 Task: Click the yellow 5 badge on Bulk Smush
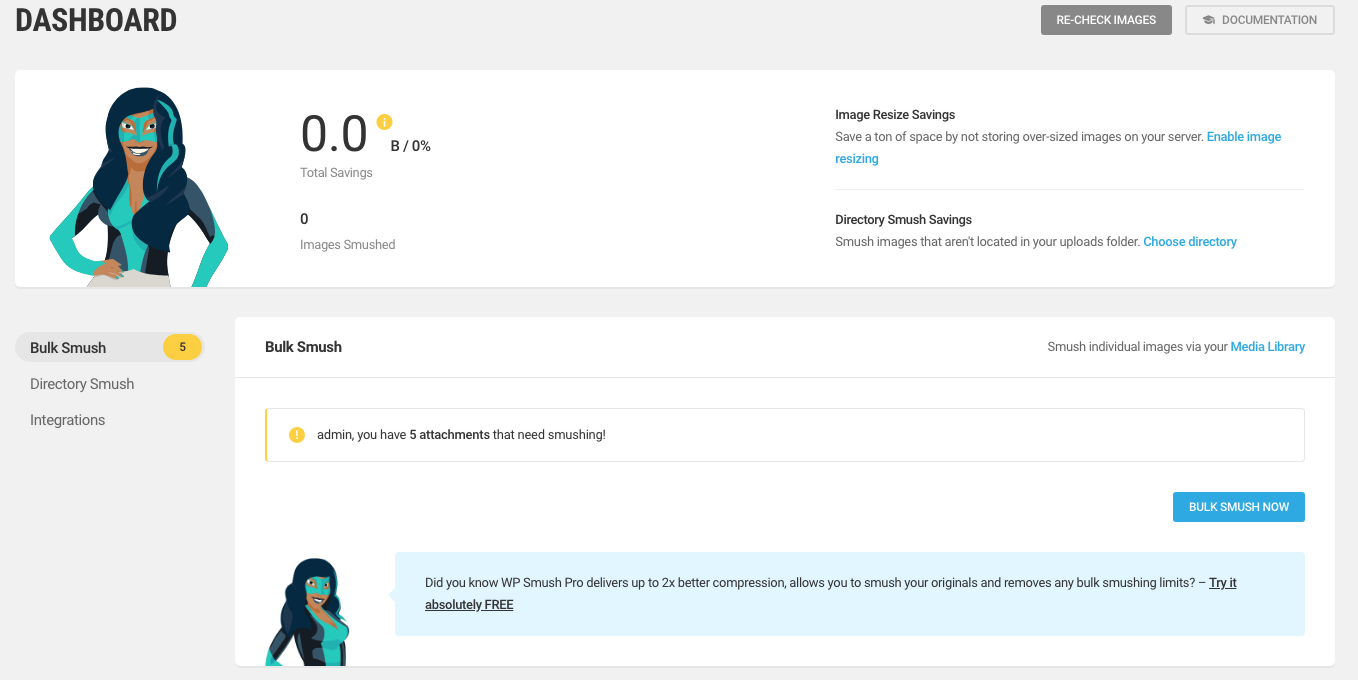[182, 348]
